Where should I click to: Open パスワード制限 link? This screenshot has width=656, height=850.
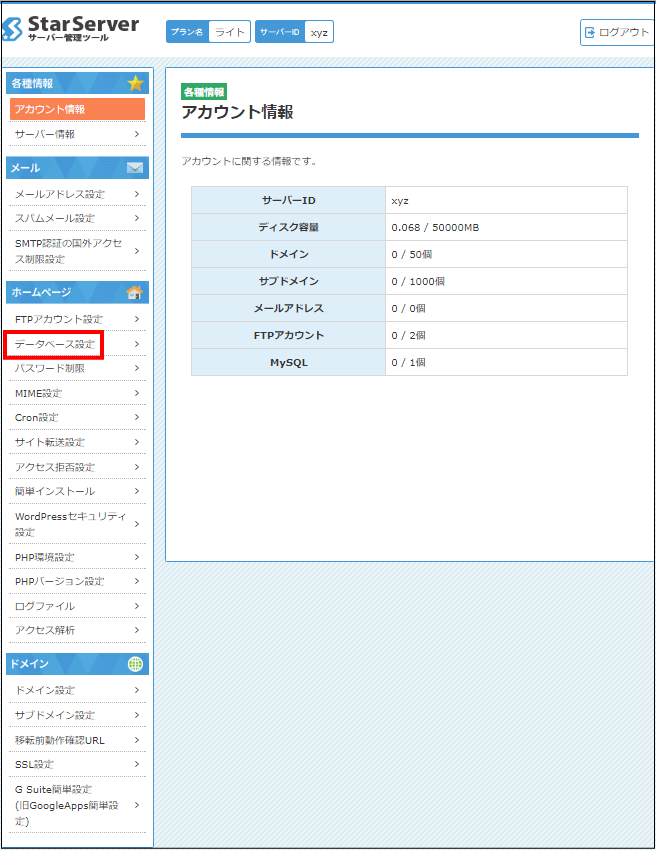coord(77,369)
